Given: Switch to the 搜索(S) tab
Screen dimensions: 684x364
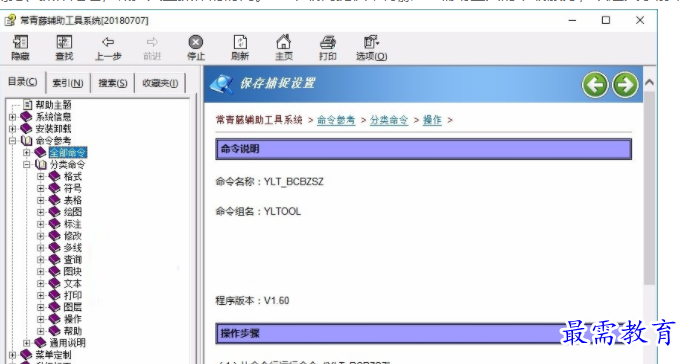Looking at the screenshot, I should point(113,83).
